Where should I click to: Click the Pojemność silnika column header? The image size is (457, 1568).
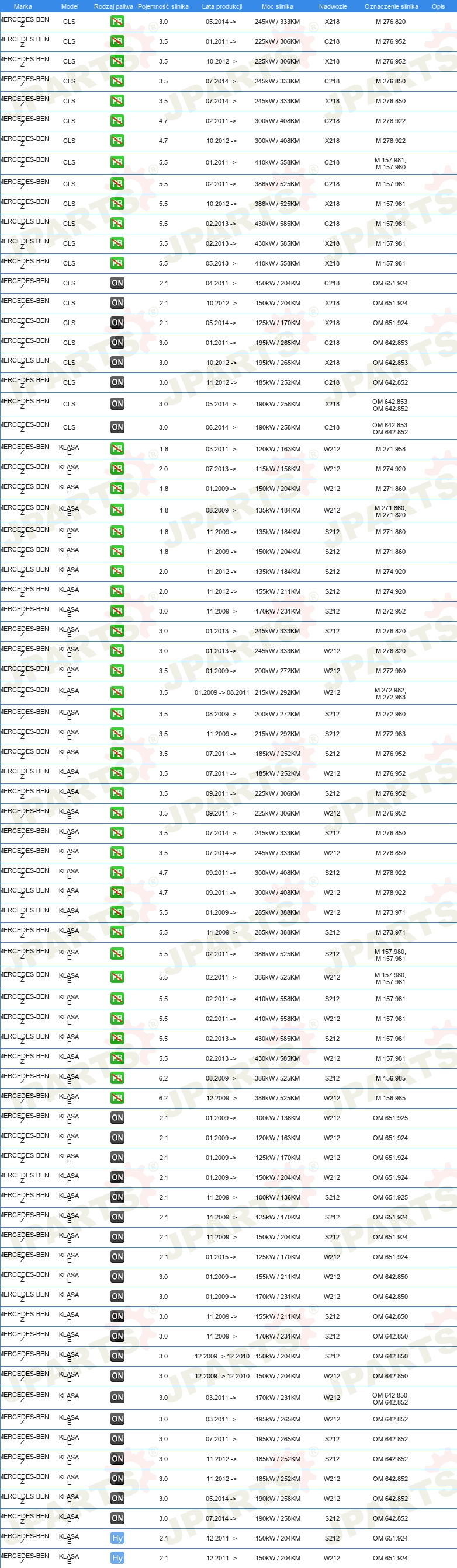(x=162, y=6)
